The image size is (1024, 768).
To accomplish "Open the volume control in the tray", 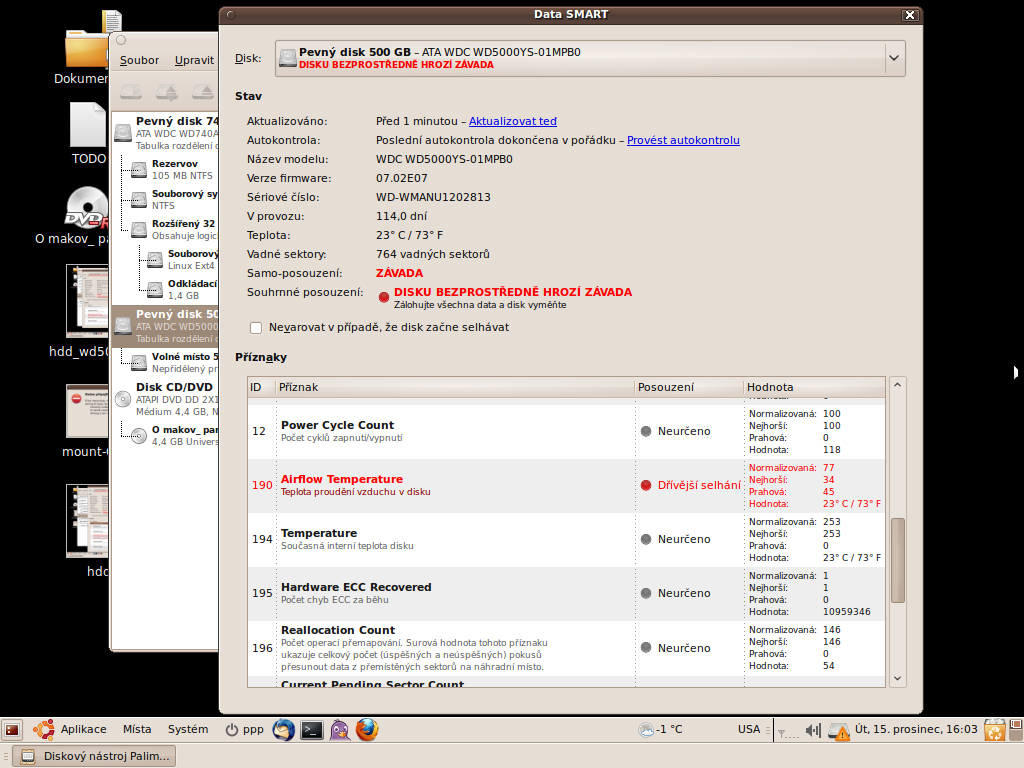I will click(x=813, y=730).
